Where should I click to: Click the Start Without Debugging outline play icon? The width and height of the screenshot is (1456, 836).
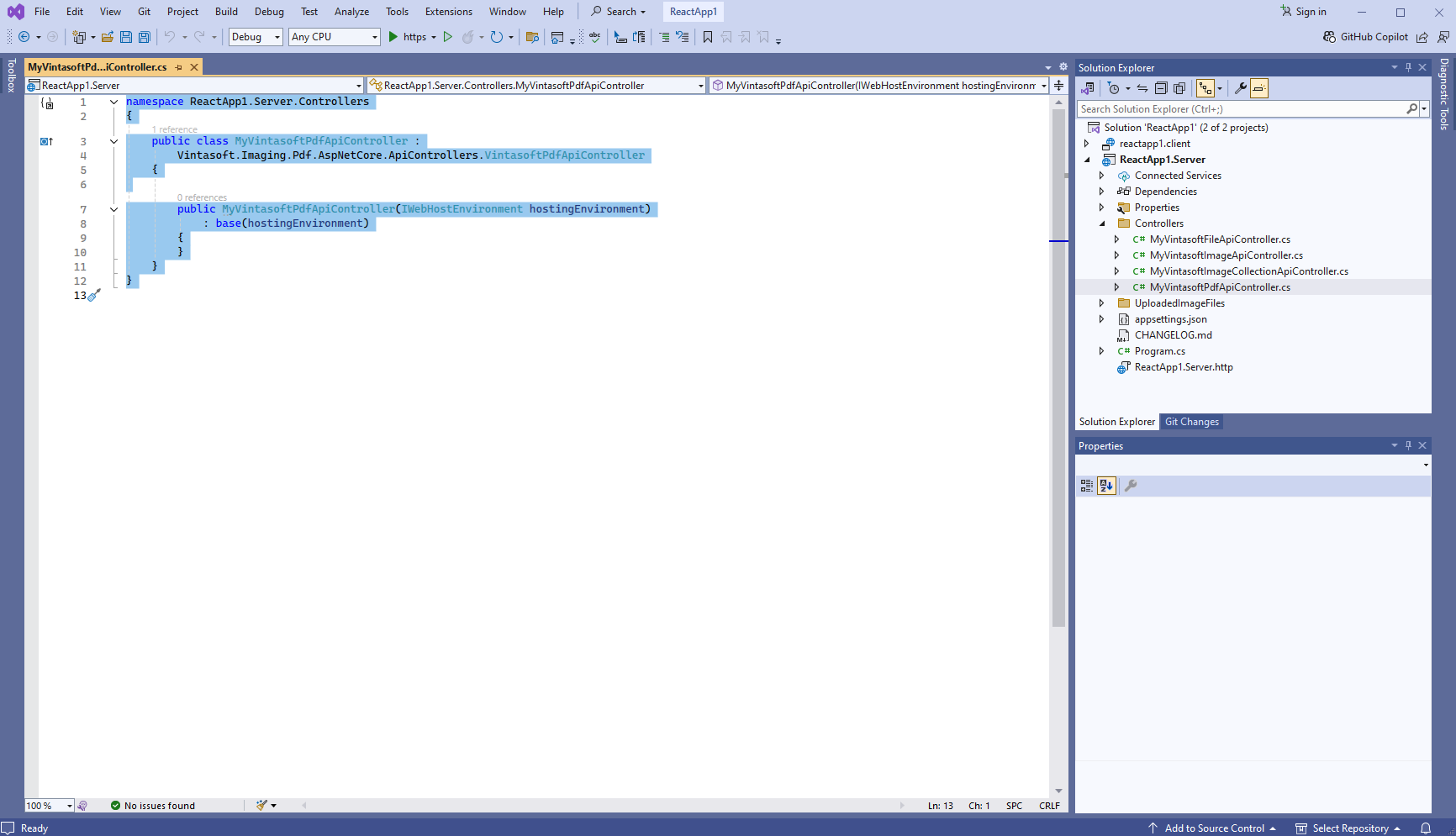pyautogui.click(x=447, y=37)
